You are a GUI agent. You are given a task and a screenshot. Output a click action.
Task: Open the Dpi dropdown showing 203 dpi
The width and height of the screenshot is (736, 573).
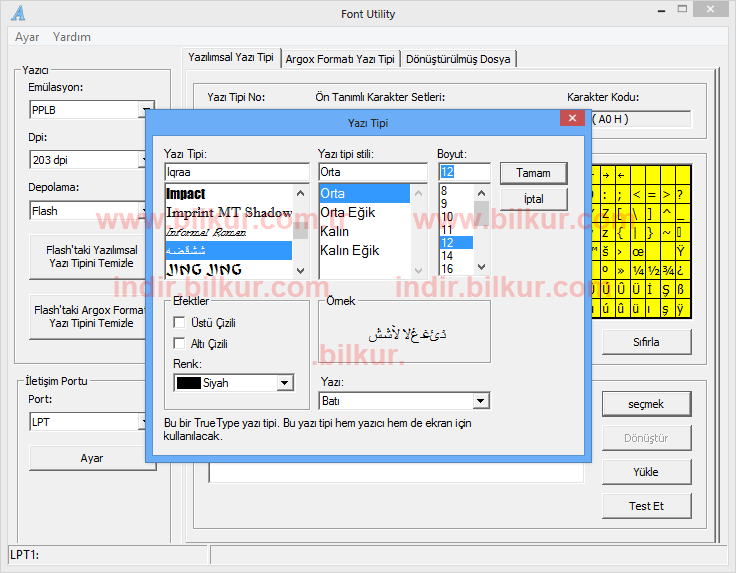tap(145, 160)
